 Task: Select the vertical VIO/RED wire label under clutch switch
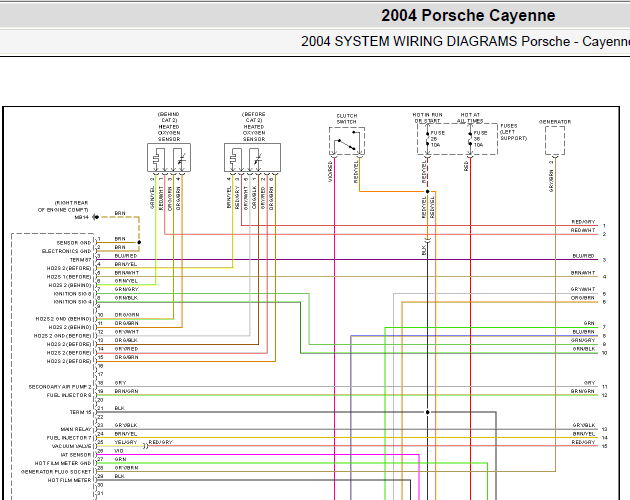(x=330, y=172)
